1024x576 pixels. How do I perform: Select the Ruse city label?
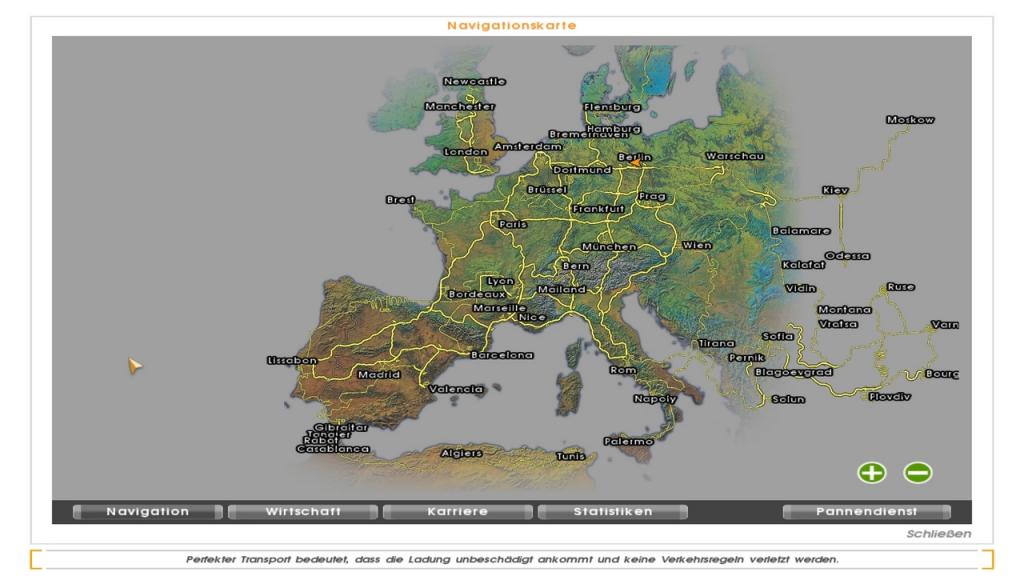[901, 287]
